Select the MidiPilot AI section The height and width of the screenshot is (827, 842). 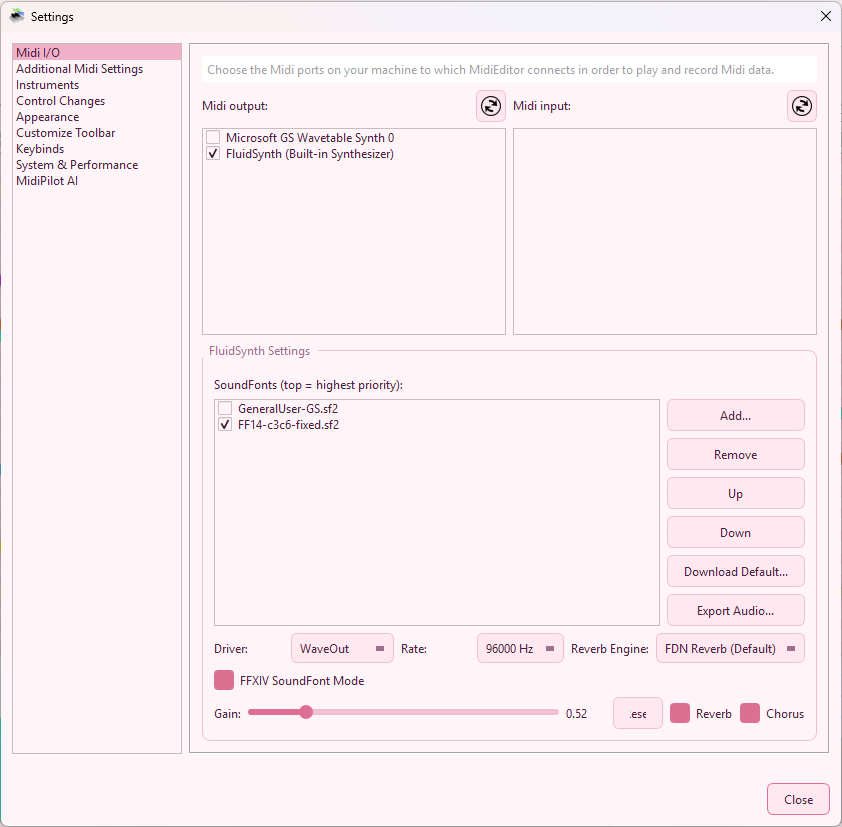coord(46,180)
